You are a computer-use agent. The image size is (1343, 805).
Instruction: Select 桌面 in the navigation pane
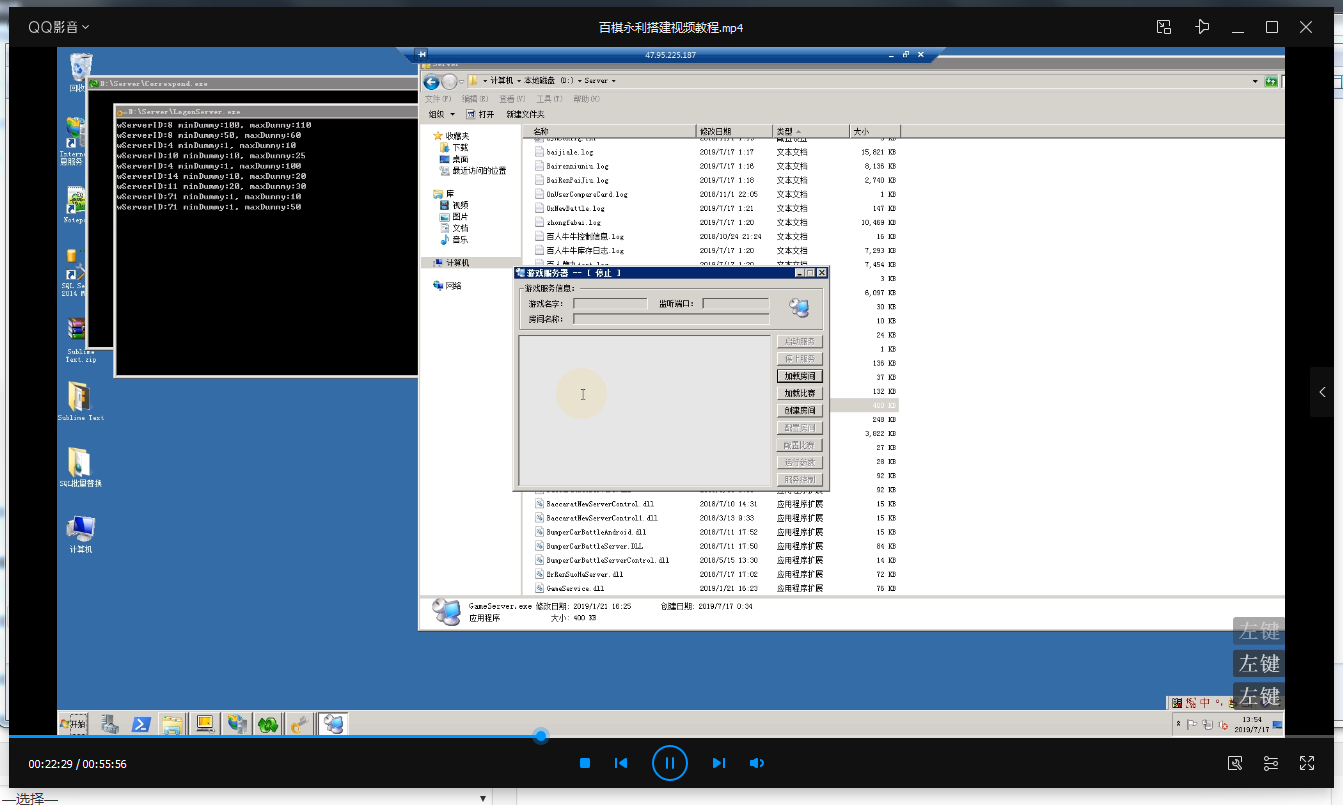tap(453, 159)
